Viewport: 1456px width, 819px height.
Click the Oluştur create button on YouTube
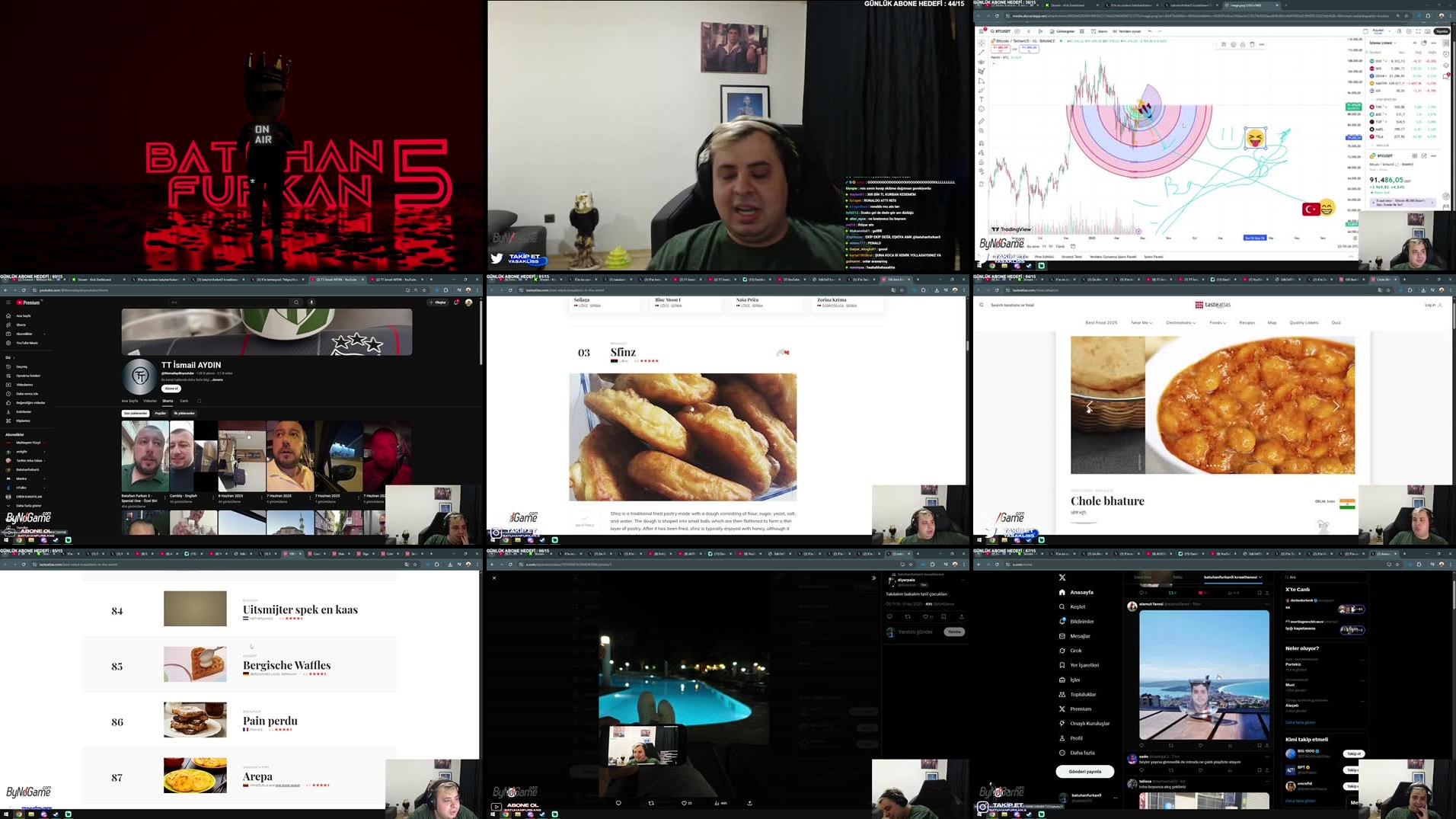coord(438,302)
